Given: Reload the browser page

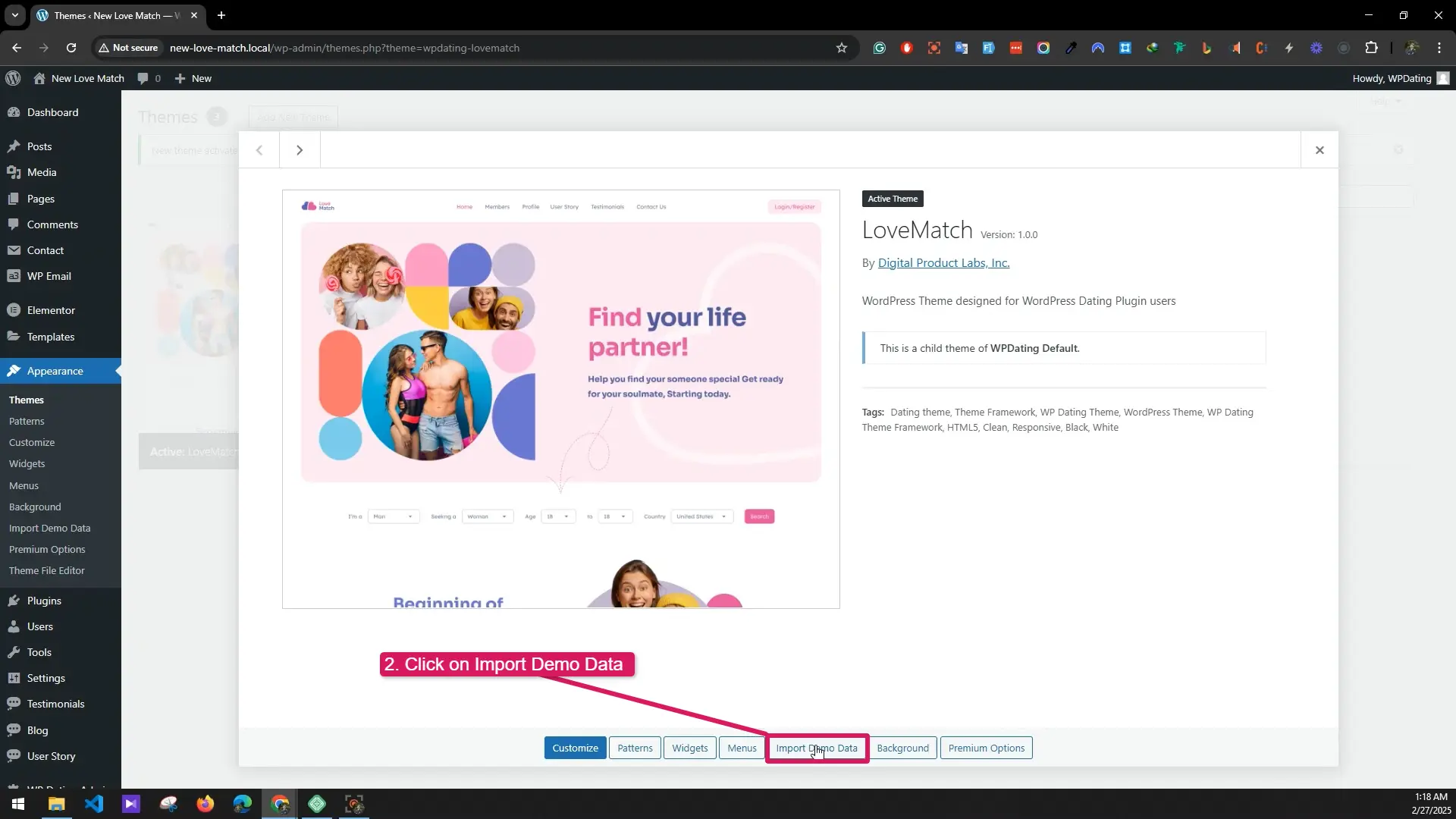Looking at the screenshot, I should pyautogui.click(x=71, y=48).
